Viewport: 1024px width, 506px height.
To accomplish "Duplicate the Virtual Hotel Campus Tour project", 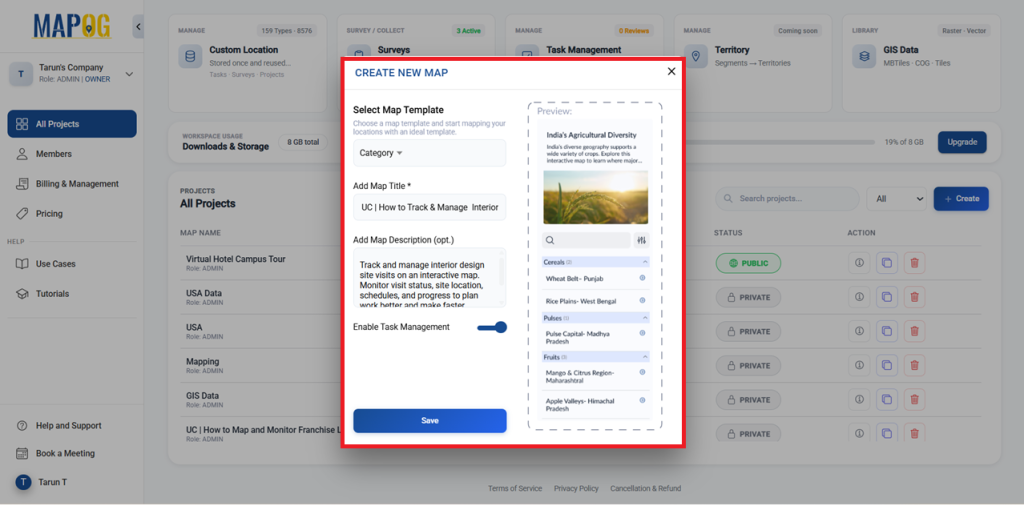I will [x=886, y=263].
